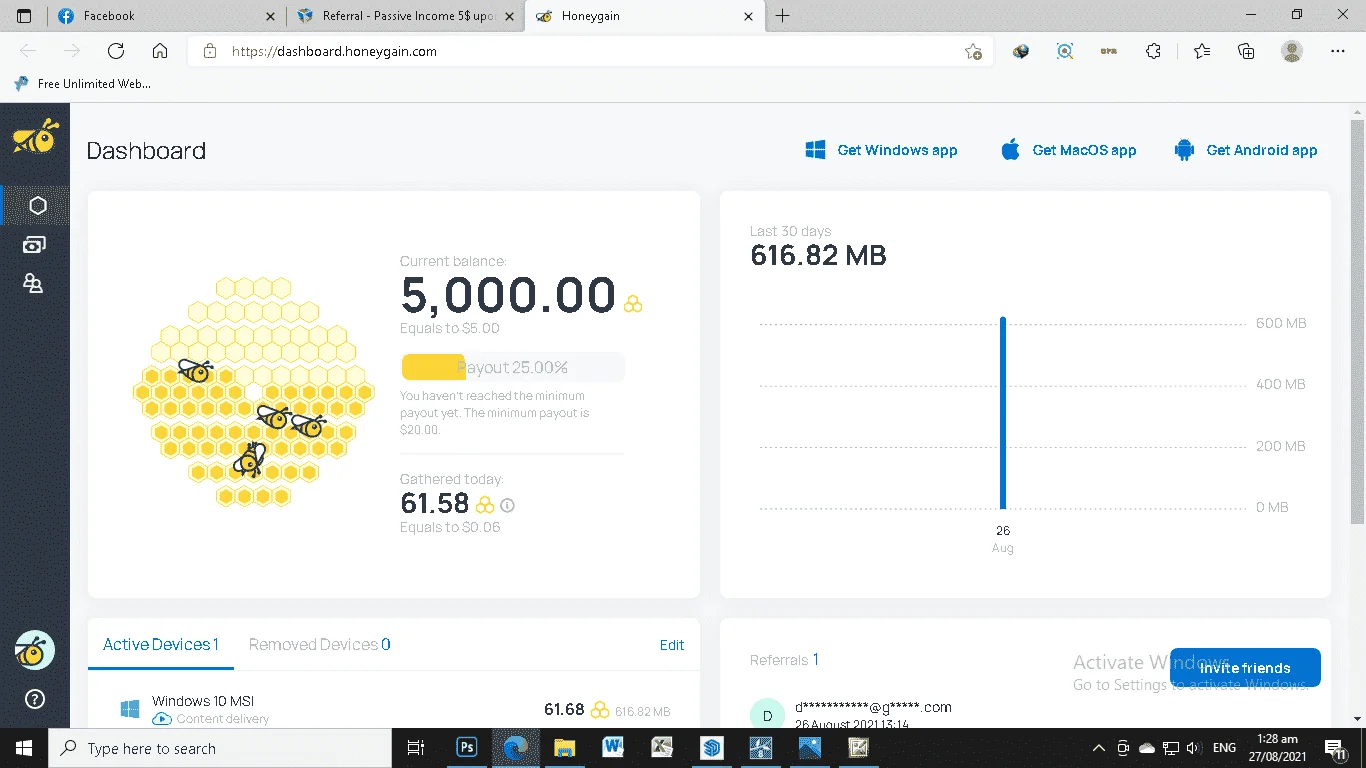The image size is (1366, 768).
Task: Click the site lock icon in address bar
Action: pyautogui.click(x=209, y=51)
